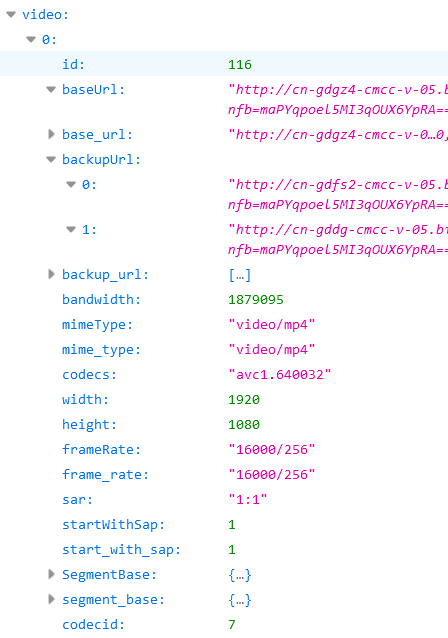Open the collapsed backup_url brackets preview
Screen dimensions: 448x638
pyautogui.click(x=240, y=275)
